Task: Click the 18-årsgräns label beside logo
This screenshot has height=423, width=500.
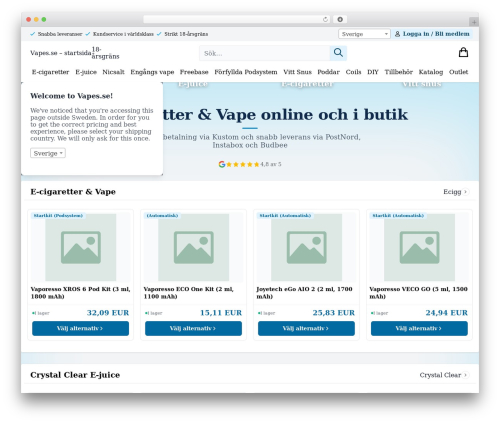Action: (105, 53)
